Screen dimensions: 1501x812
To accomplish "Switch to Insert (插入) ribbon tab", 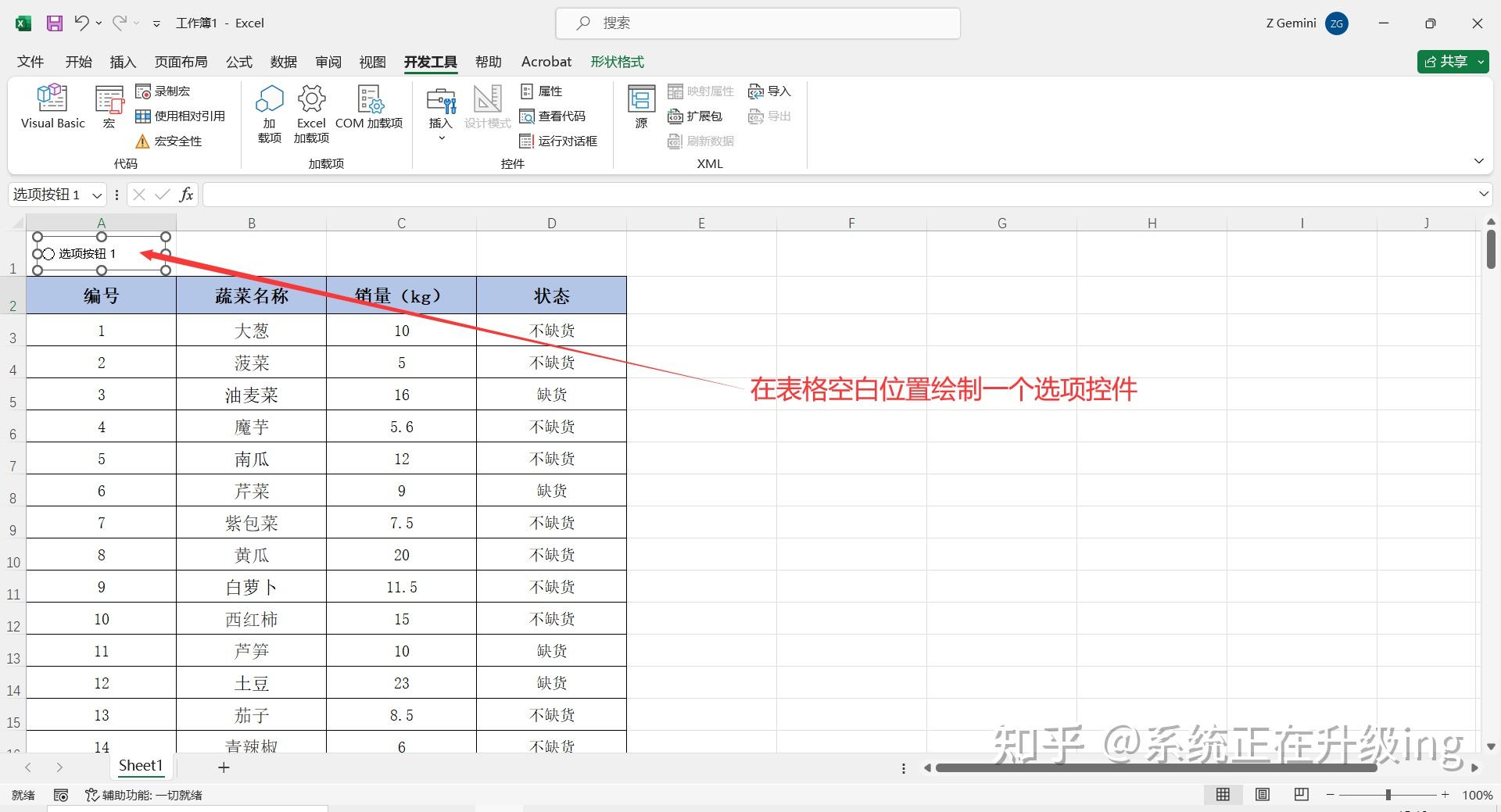I will point(123,62).
